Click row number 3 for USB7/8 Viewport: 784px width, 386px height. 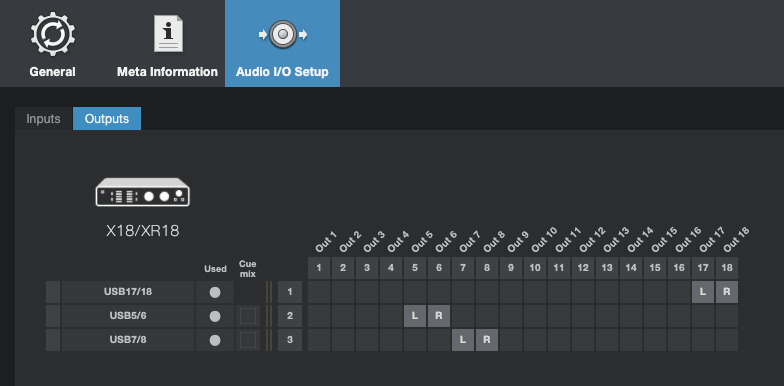pos(290,340)
